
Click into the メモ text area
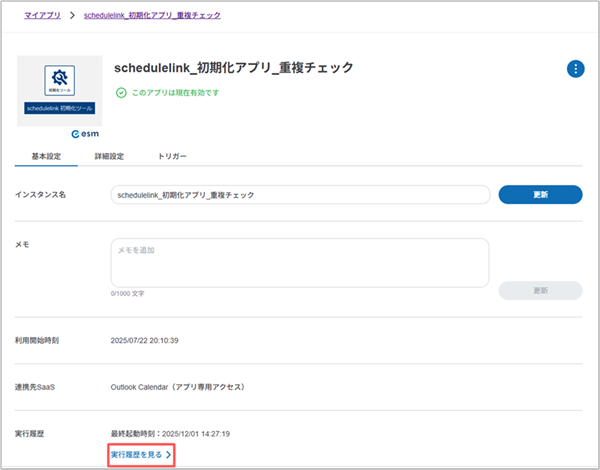click(x=299, y=263)
